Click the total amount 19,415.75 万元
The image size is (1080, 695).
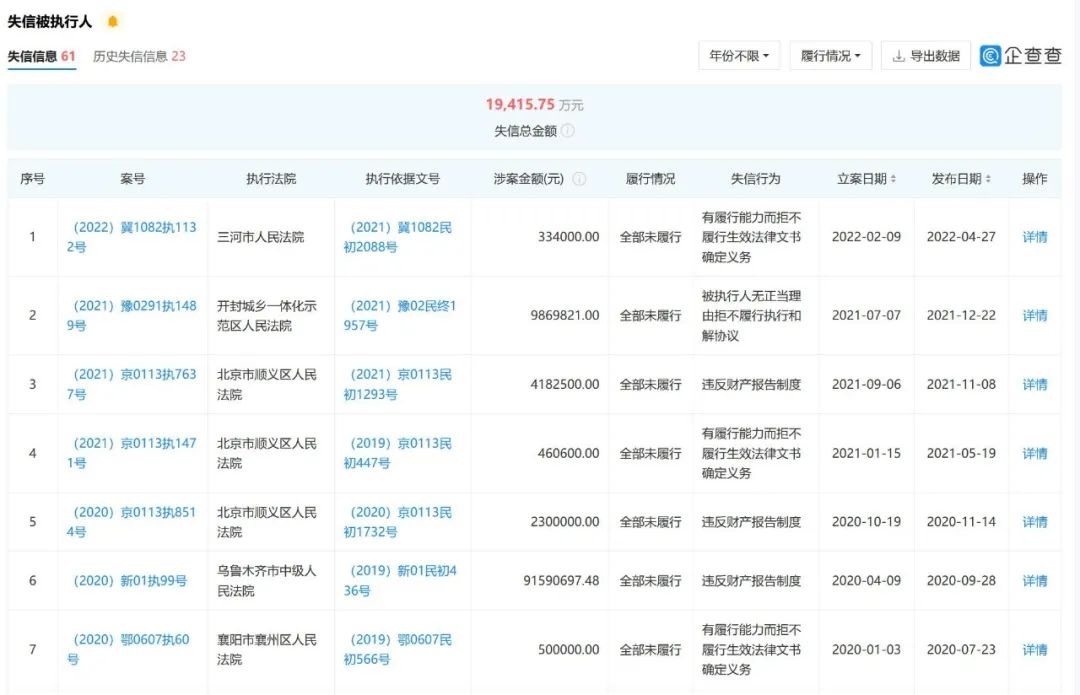point(534,105)
